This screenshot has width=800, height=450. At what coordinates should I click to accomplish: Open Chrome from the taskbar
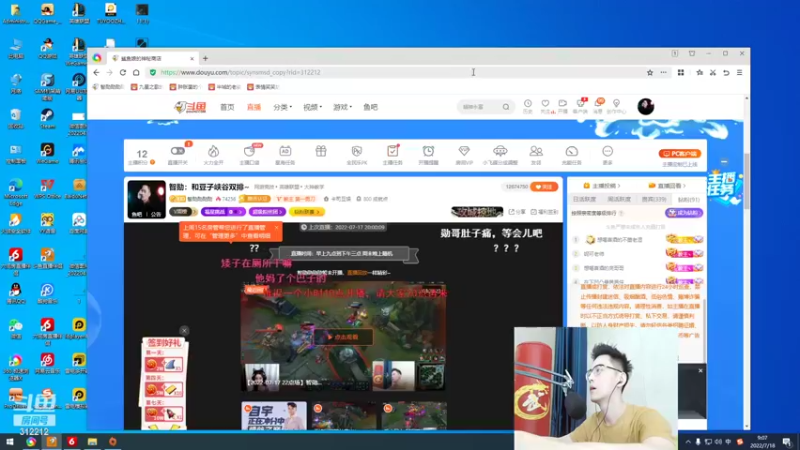coord(31,442)
